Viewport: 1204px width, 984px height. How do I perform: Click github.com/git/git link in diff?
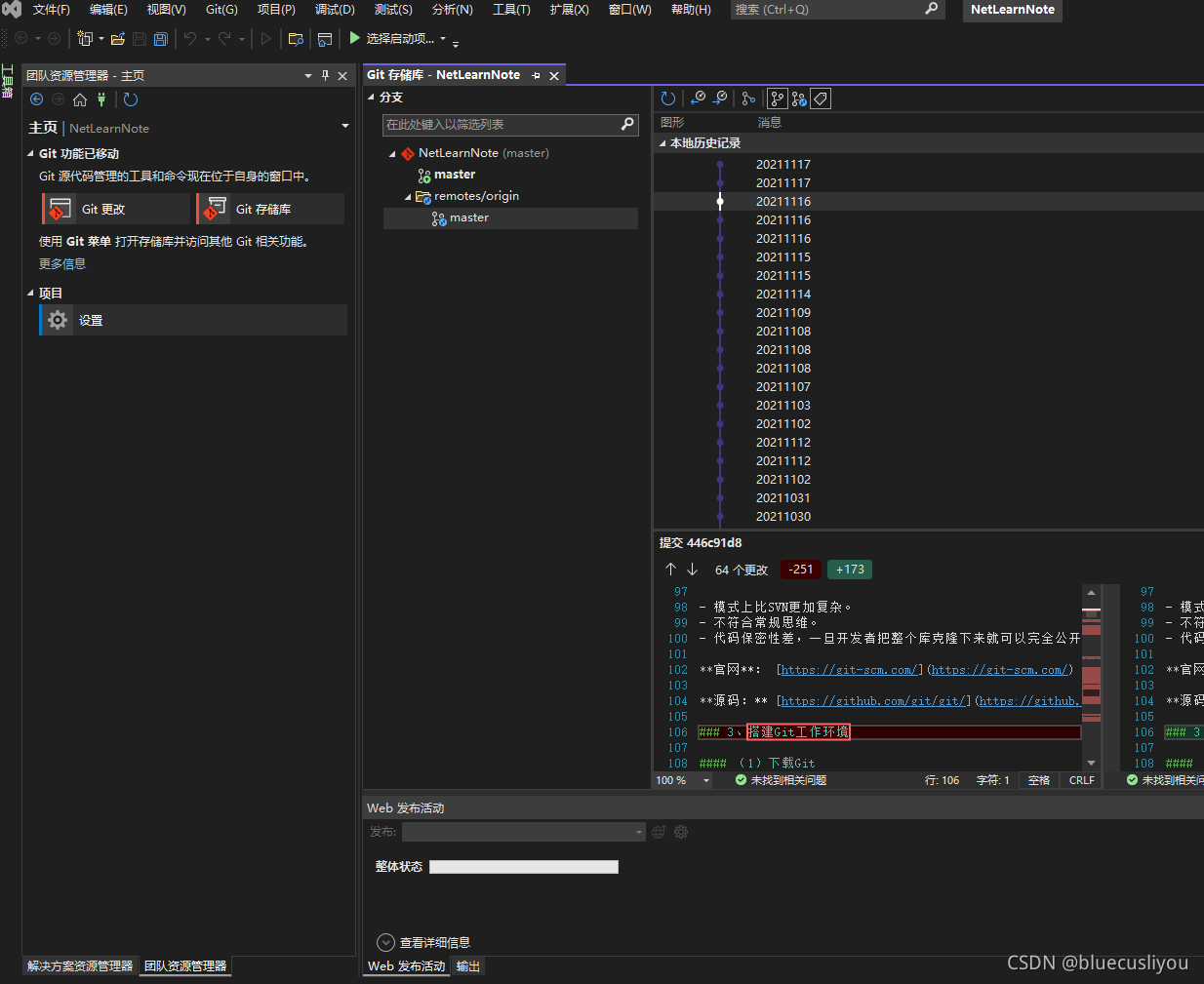click(x=873, y=701)
